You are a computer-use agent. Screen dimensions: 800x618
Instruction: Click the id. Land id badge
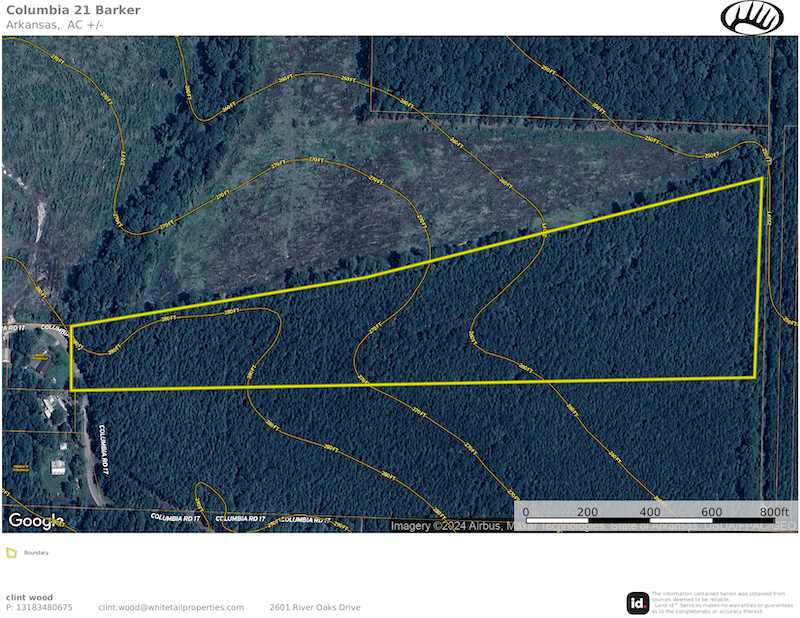[637, 602]
